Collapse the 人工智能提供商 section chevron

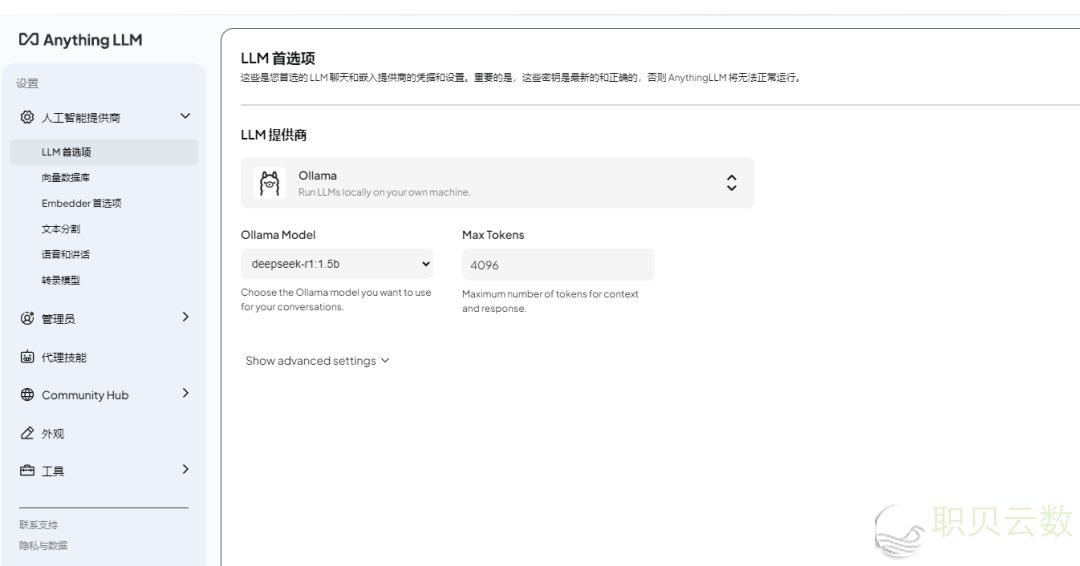(185, 117)
